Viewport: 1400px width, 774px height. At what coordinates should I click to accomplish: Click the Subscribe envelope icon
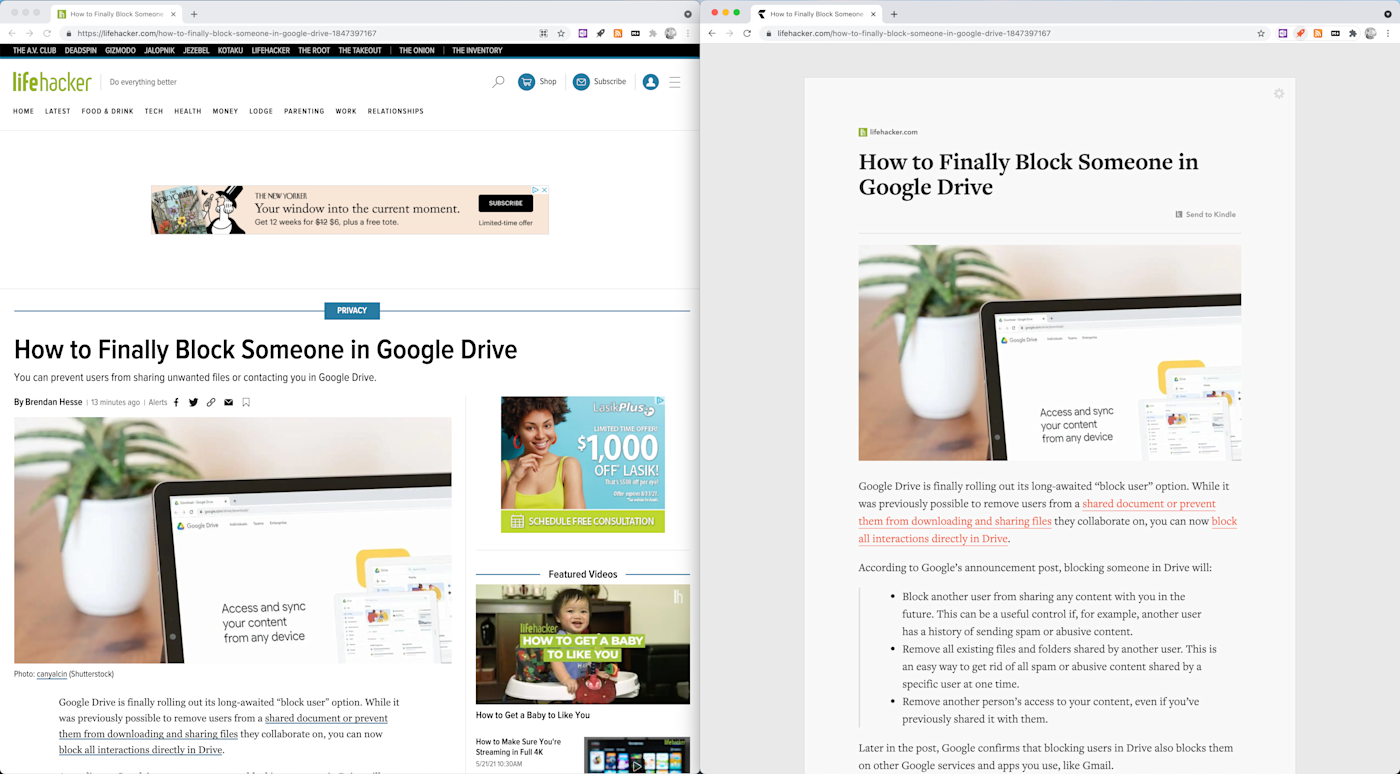581,82
